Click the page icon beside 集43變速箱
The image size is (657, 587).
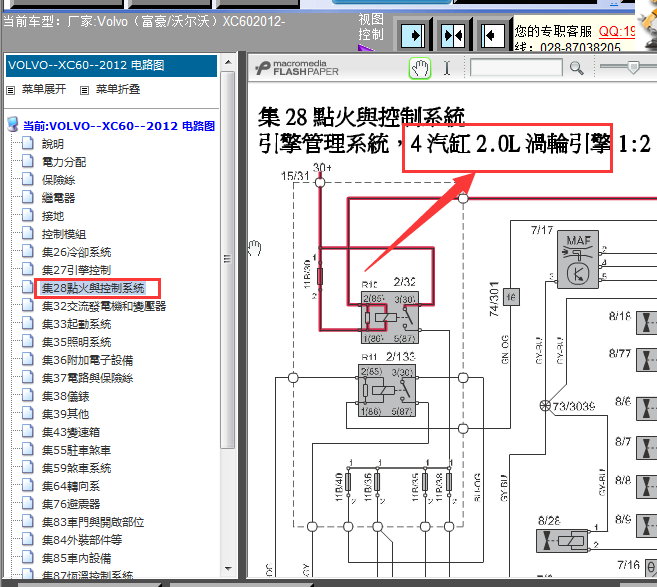28,432
